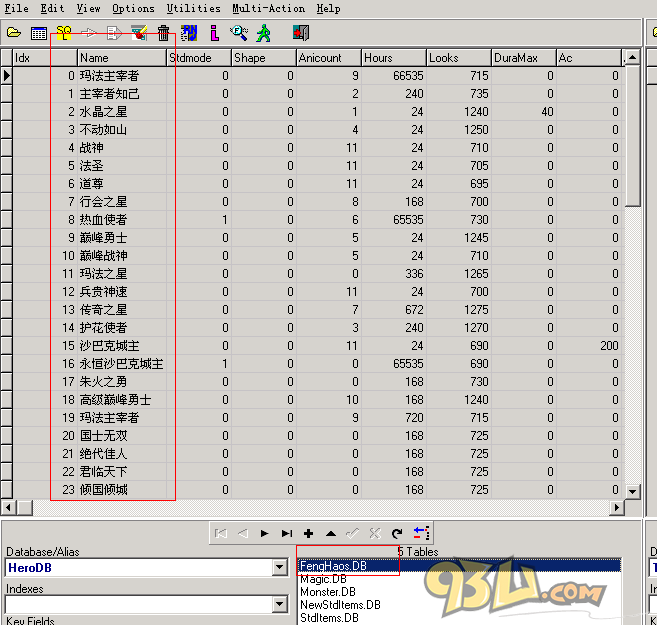Click the navigator first record button
The image size is (657, 625).
coord(221,533)
